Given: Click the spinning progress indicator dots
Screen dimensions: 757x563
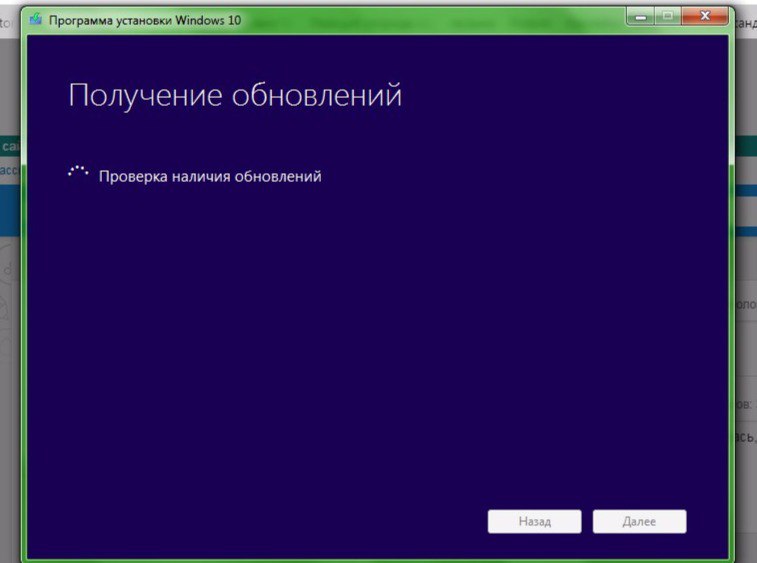Looking at the screenshot, I should (78, 171).
